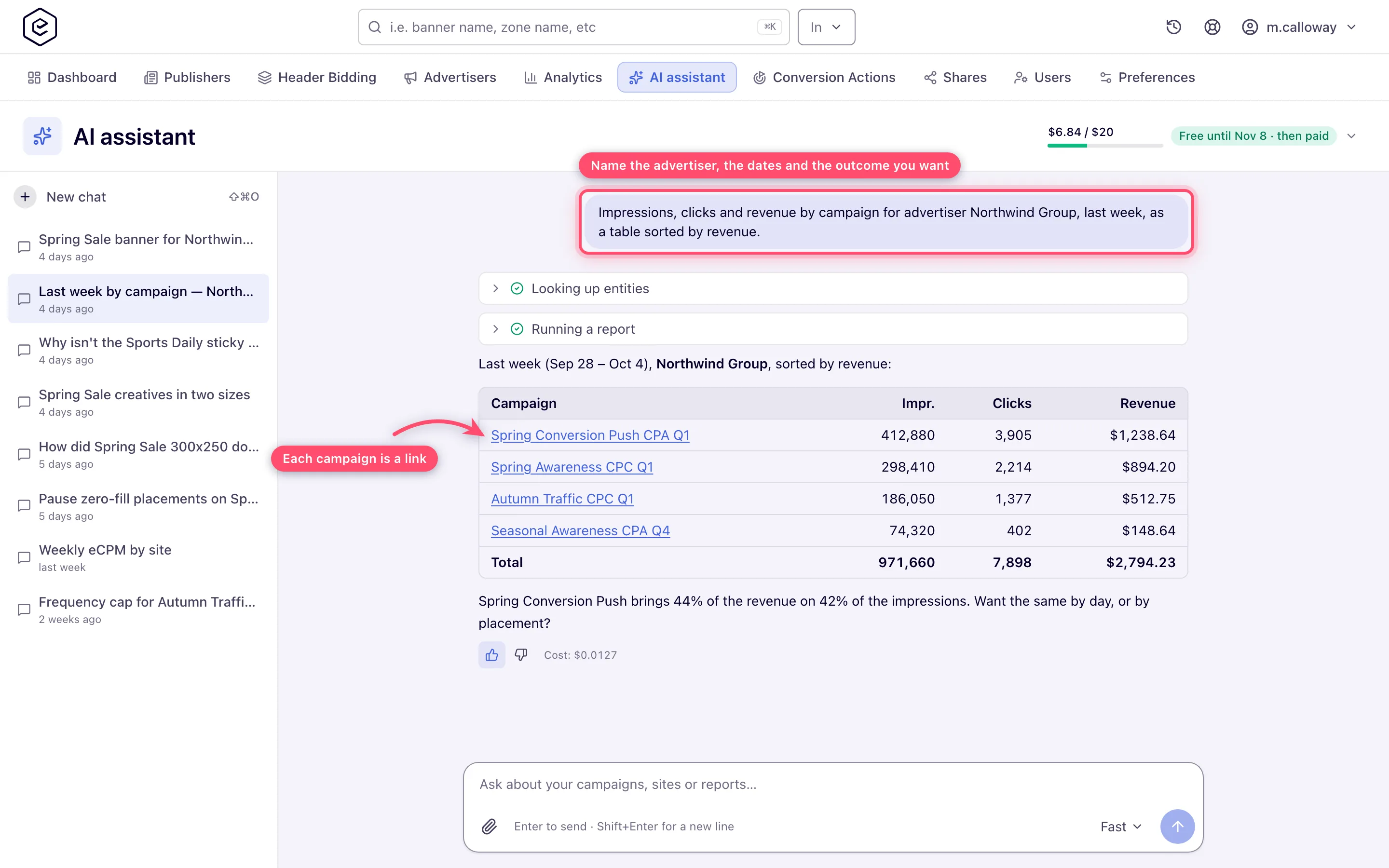This screenshot has width=1389, height=868.
Task: Click chat icon beside Spring Sale creatives
Action: (x=24, y=403)
